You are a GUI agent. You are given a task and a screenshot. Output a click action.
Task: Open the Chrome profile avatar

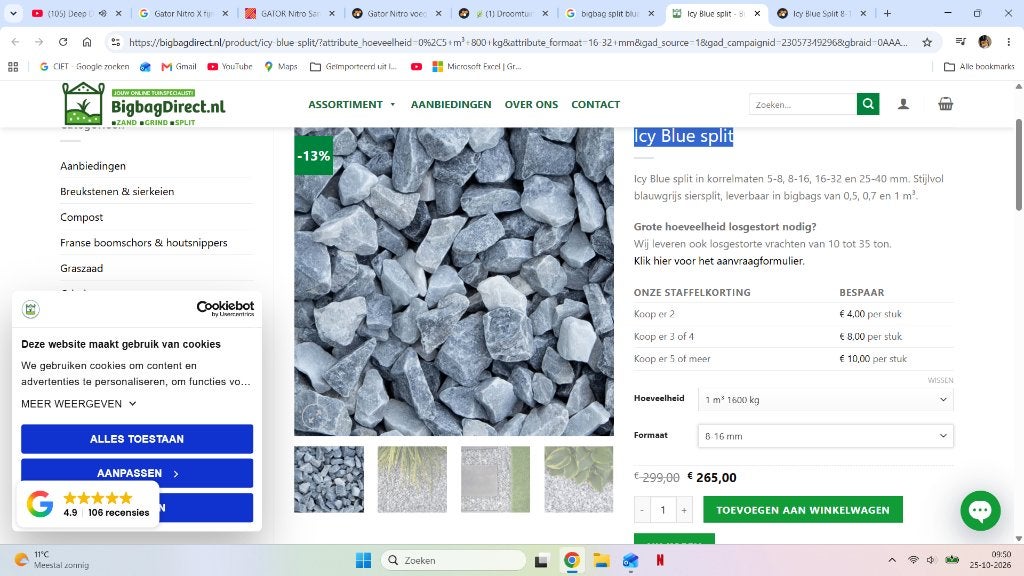pos(985,42)
